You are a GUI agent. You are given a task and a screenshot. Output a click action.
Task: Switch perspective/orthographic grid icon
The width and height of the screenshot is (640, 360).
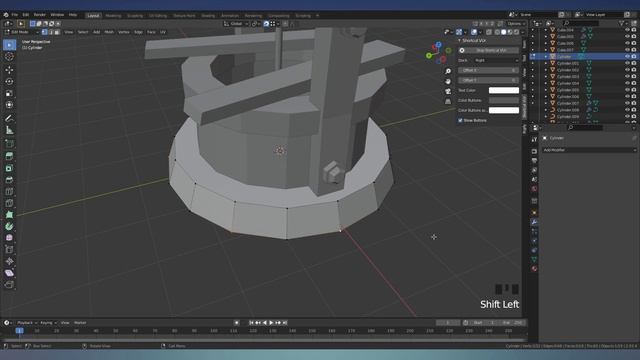[x=448, y=101]
